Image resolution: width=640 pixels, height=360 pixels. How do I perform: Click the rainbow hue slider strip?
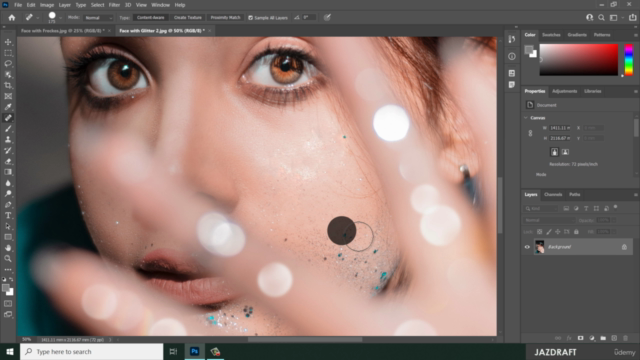629,60
